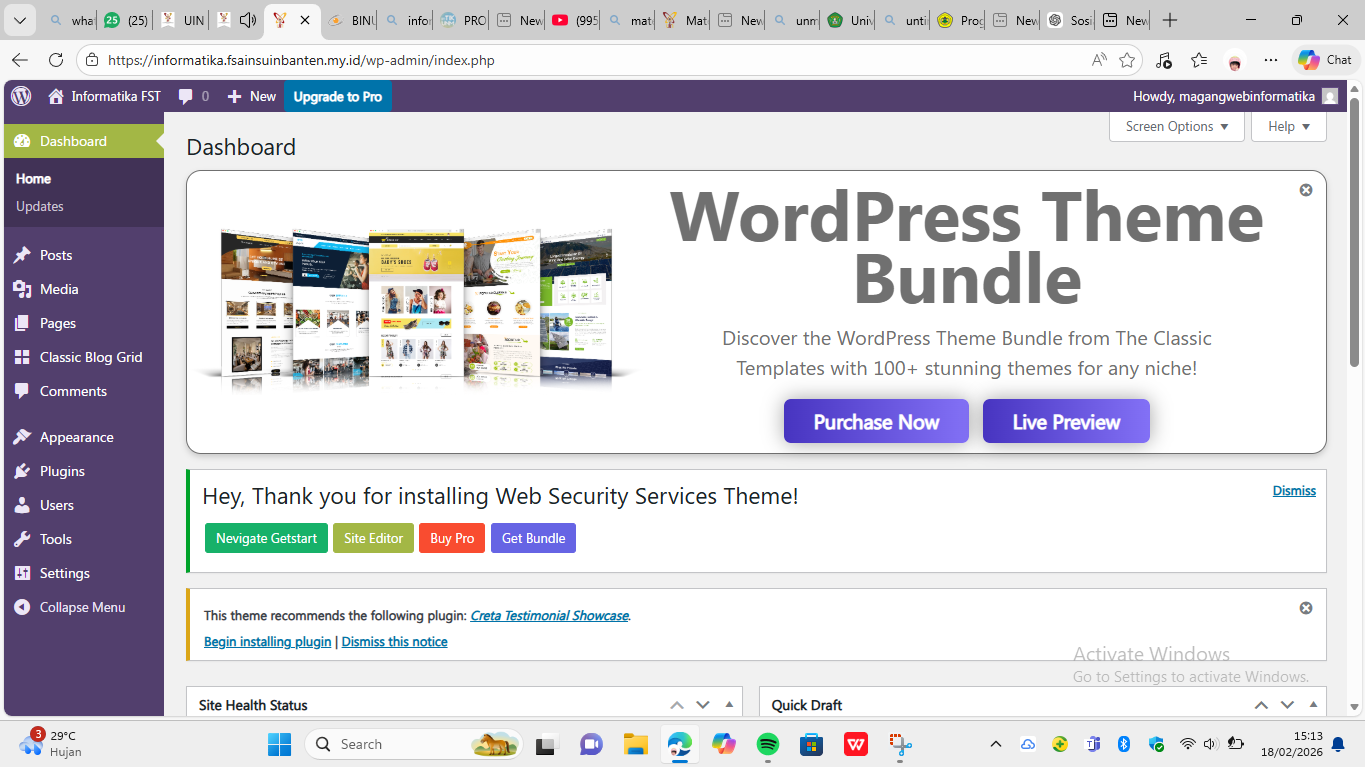Switch to the BINUS browser tab
This screenshot has width=1365, height=767.
[x=350, y=20]
